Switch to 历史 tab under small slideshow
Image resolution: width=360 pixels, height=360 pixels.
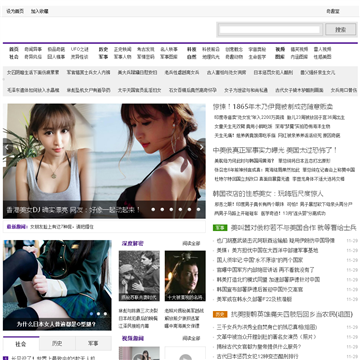coord(57,343)
